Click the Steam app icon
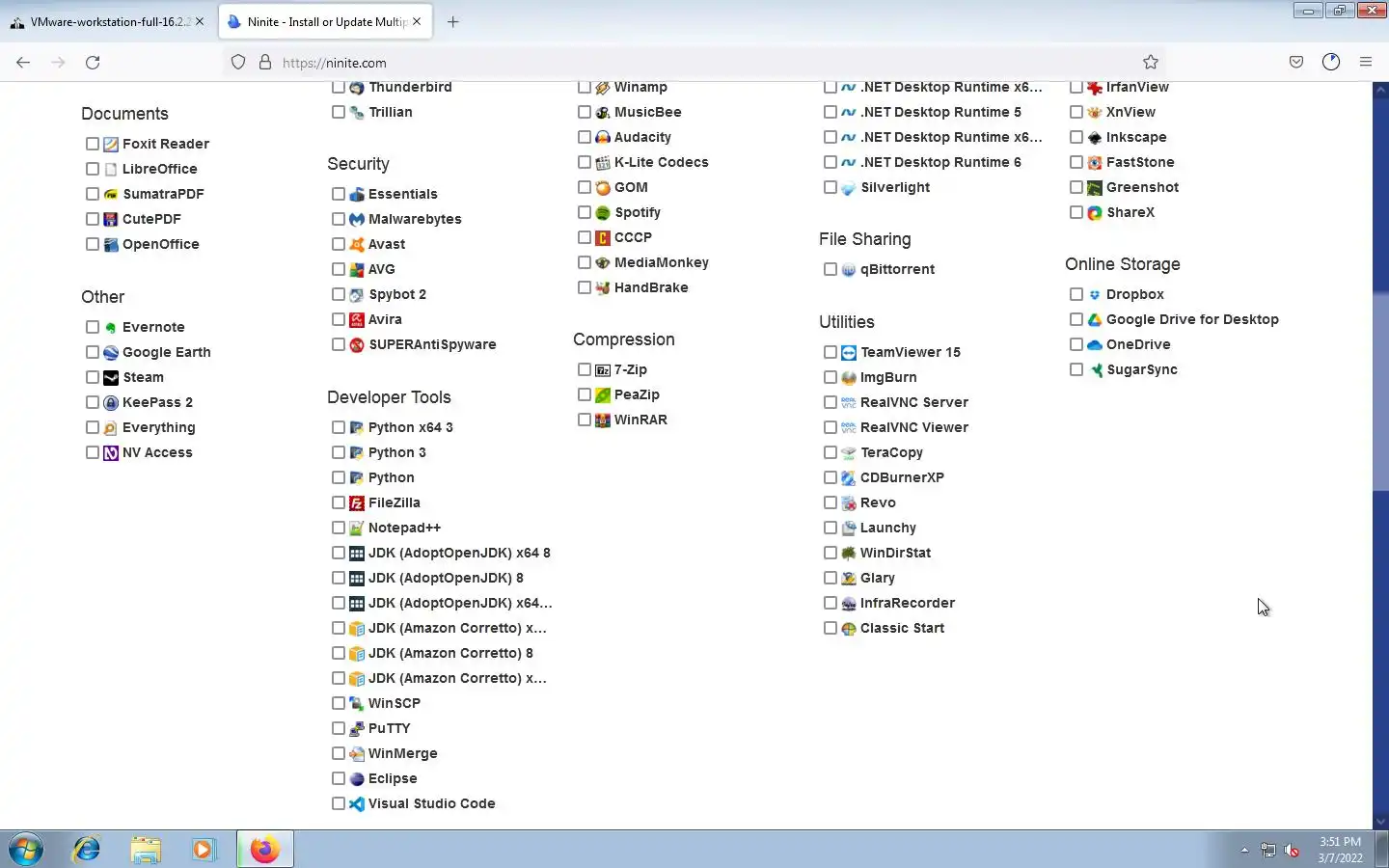Screen dimensions: 1389x868 point(111,377)
